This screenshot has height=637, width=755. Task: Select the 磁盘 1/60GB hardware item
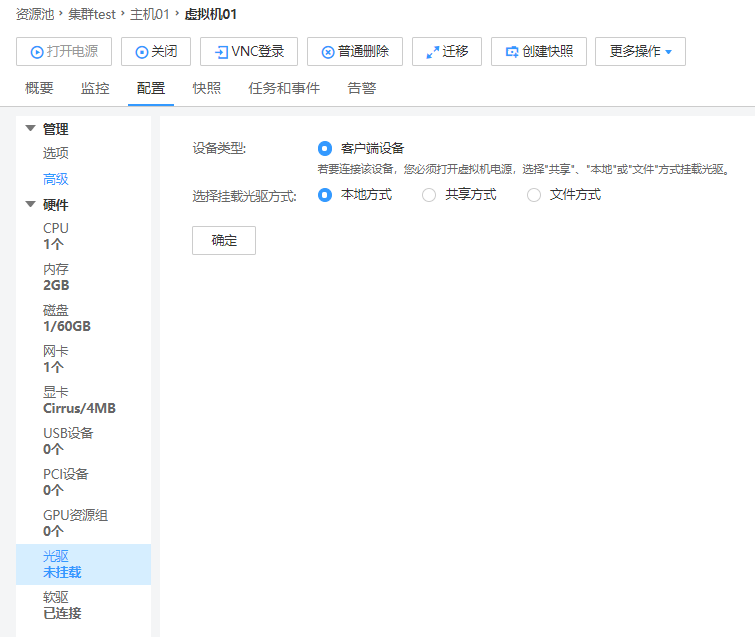[x=83, y=318]
